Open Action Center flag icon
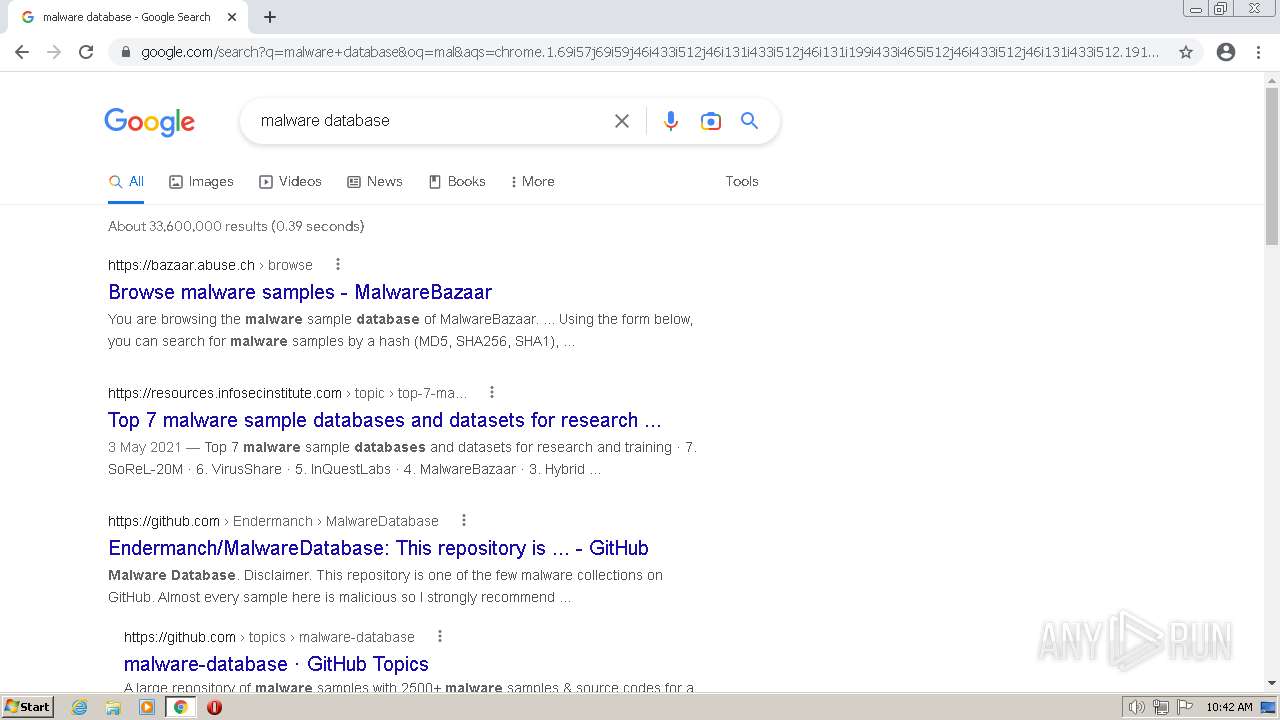1280x720 pixels. (1185, 707)
